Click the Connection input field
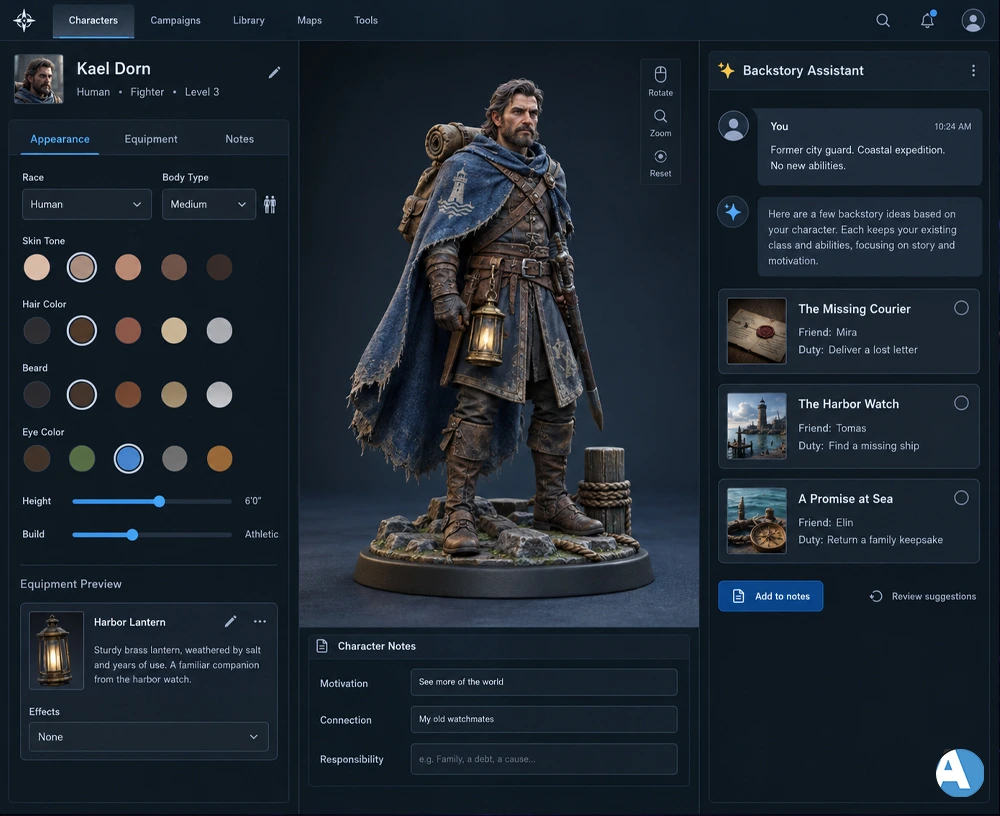Image resolution: width=1000 pixels, height=816 pixels. 544,719
